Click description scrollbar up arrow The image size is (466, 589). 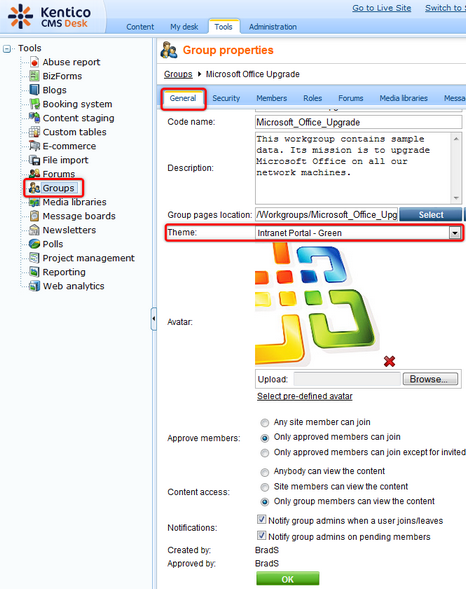tap(456, 139)
